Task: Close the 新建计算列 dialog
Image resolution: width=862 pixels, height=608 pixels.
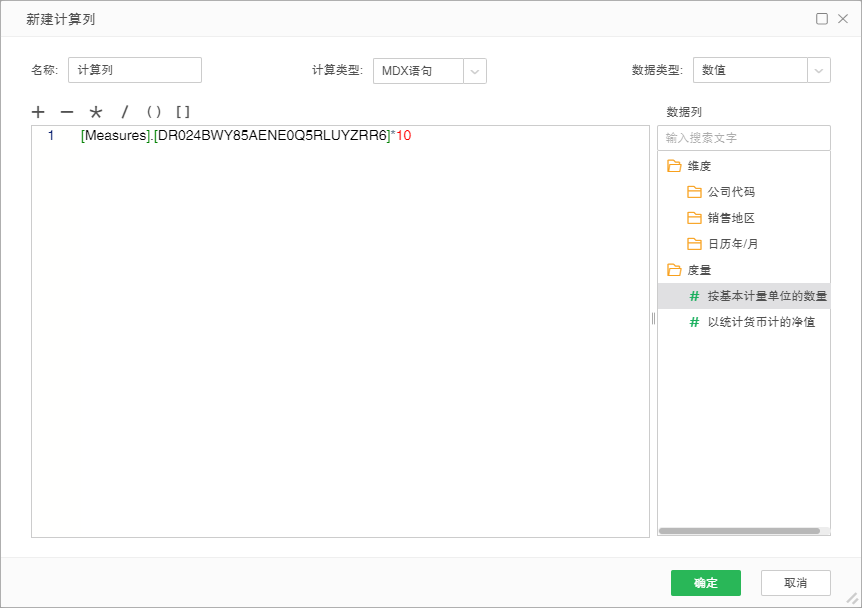Action: (x=843, y=19)
